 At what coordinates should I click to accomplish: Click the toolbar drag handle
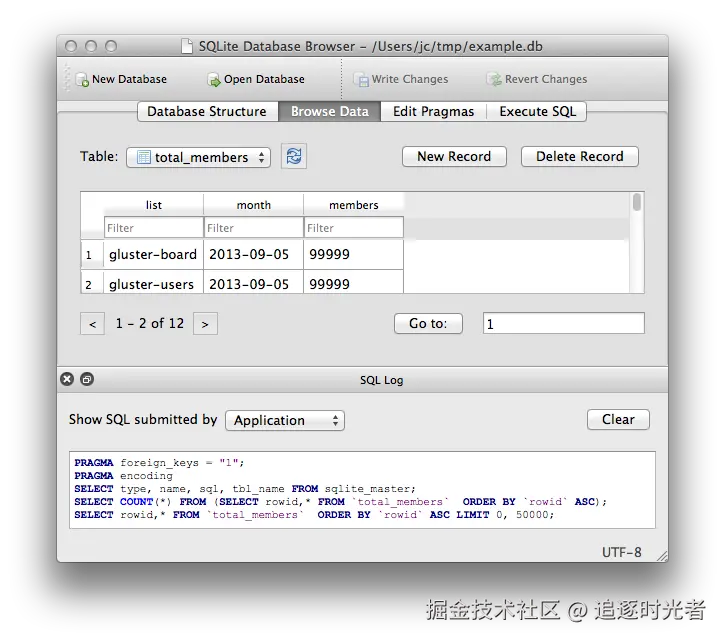coord(67,77)
